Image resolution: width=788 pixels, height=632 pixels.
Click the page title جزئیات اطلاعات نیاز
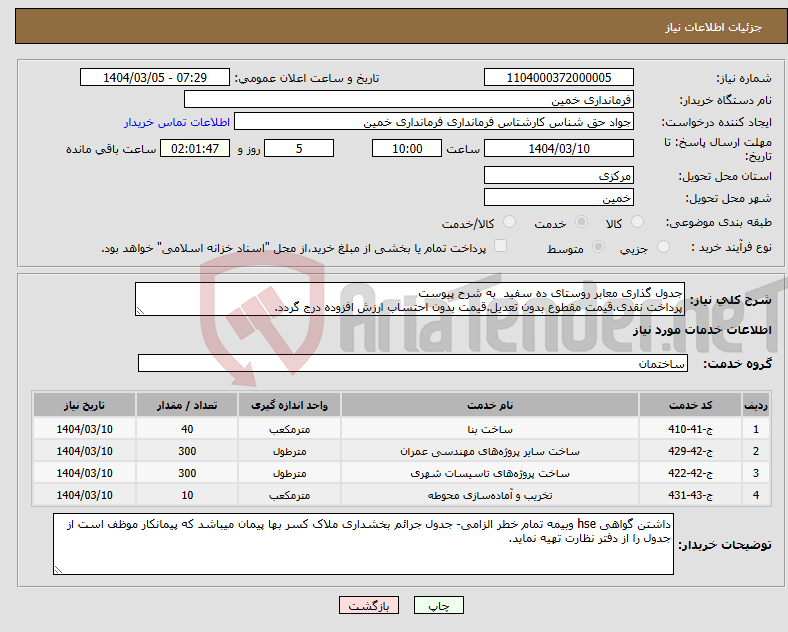click(x=714, y=27)
